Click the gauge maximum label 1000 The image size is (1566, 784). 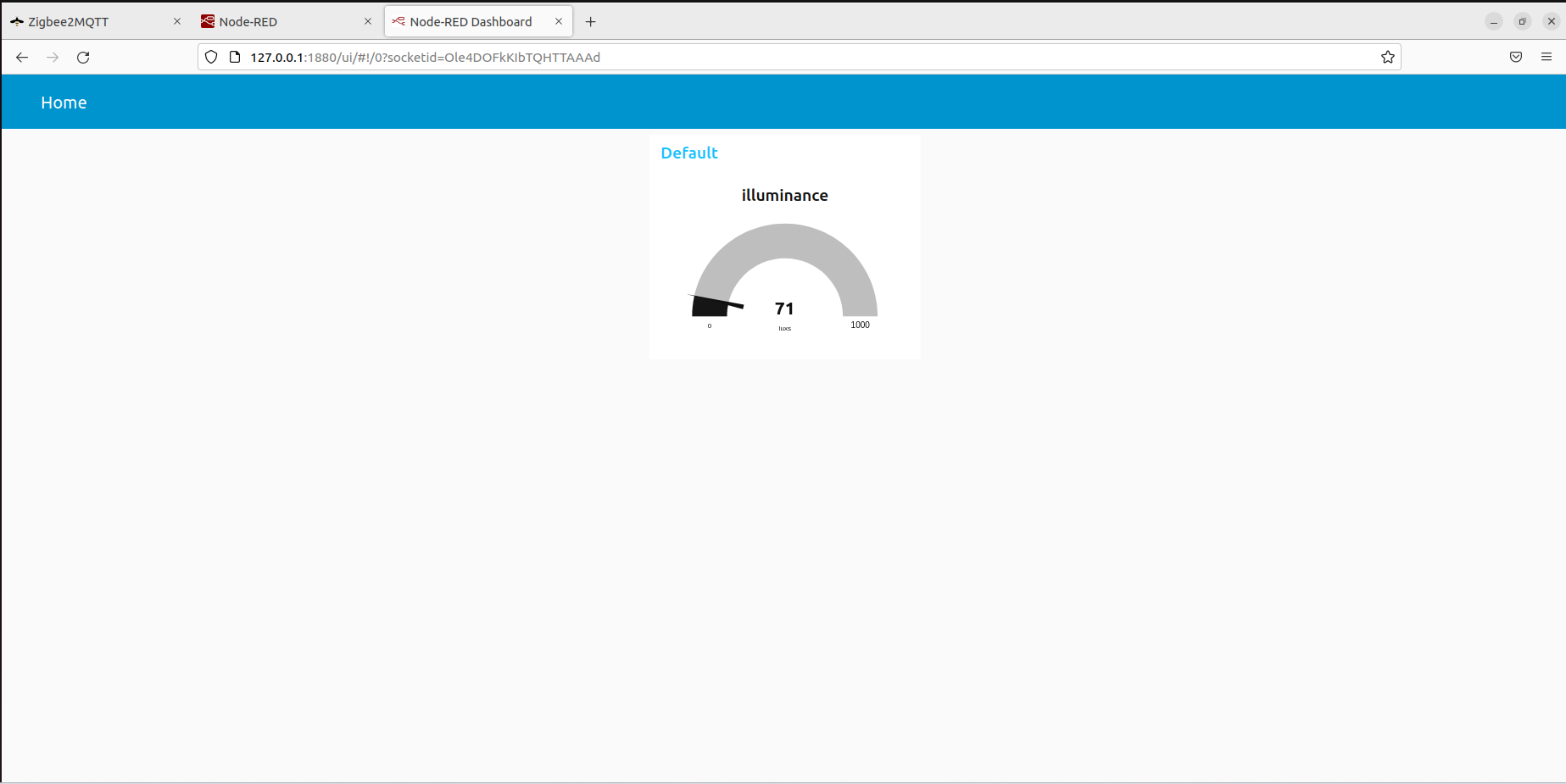(x=860, y=325)
